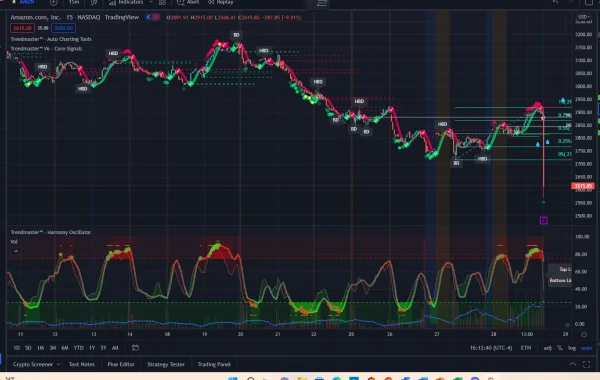Toggle ETH extended hours session

(x=526, y=348)
